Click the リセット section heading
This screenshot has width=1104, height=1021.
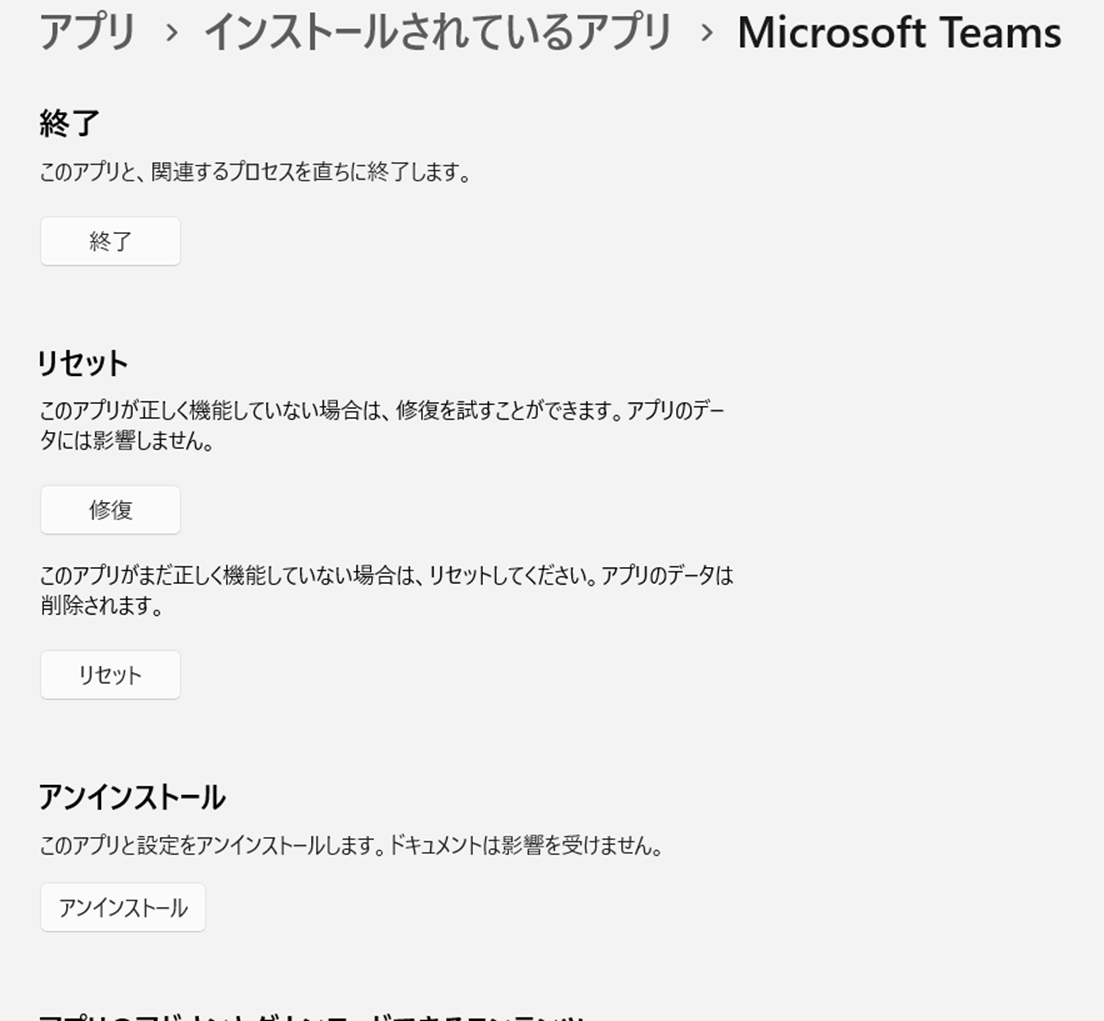(x=83, y=363)
